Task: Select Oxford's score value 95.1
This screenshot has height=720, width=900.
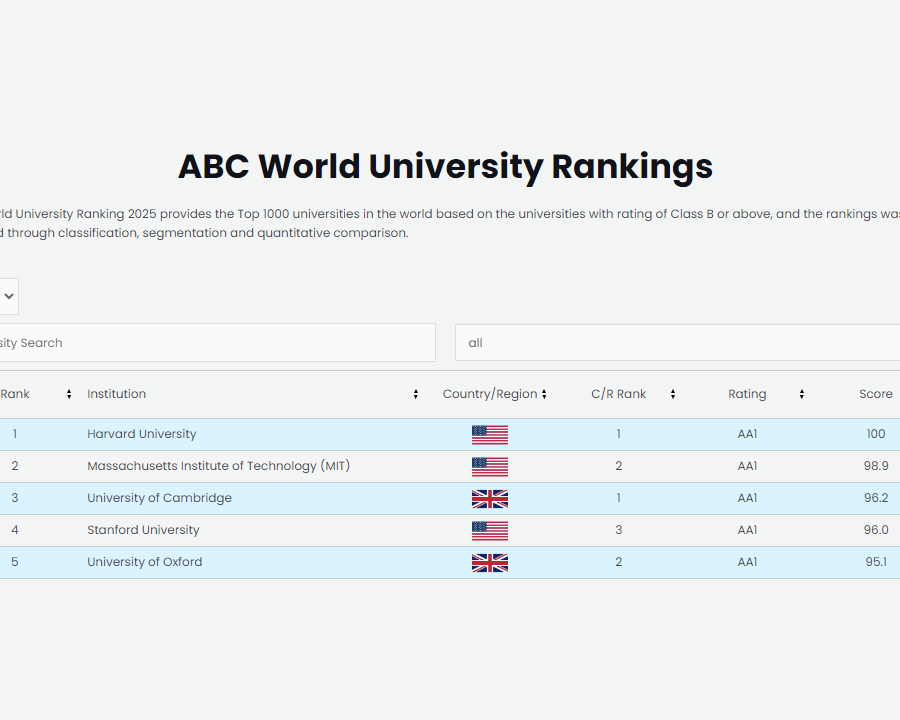Action: click(876, 562)
